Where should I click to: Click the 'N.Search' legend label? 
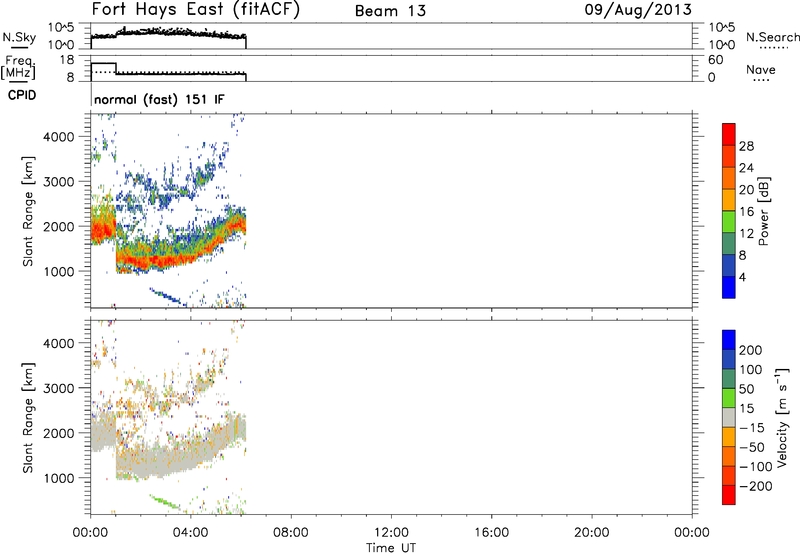tap(772, 37)
